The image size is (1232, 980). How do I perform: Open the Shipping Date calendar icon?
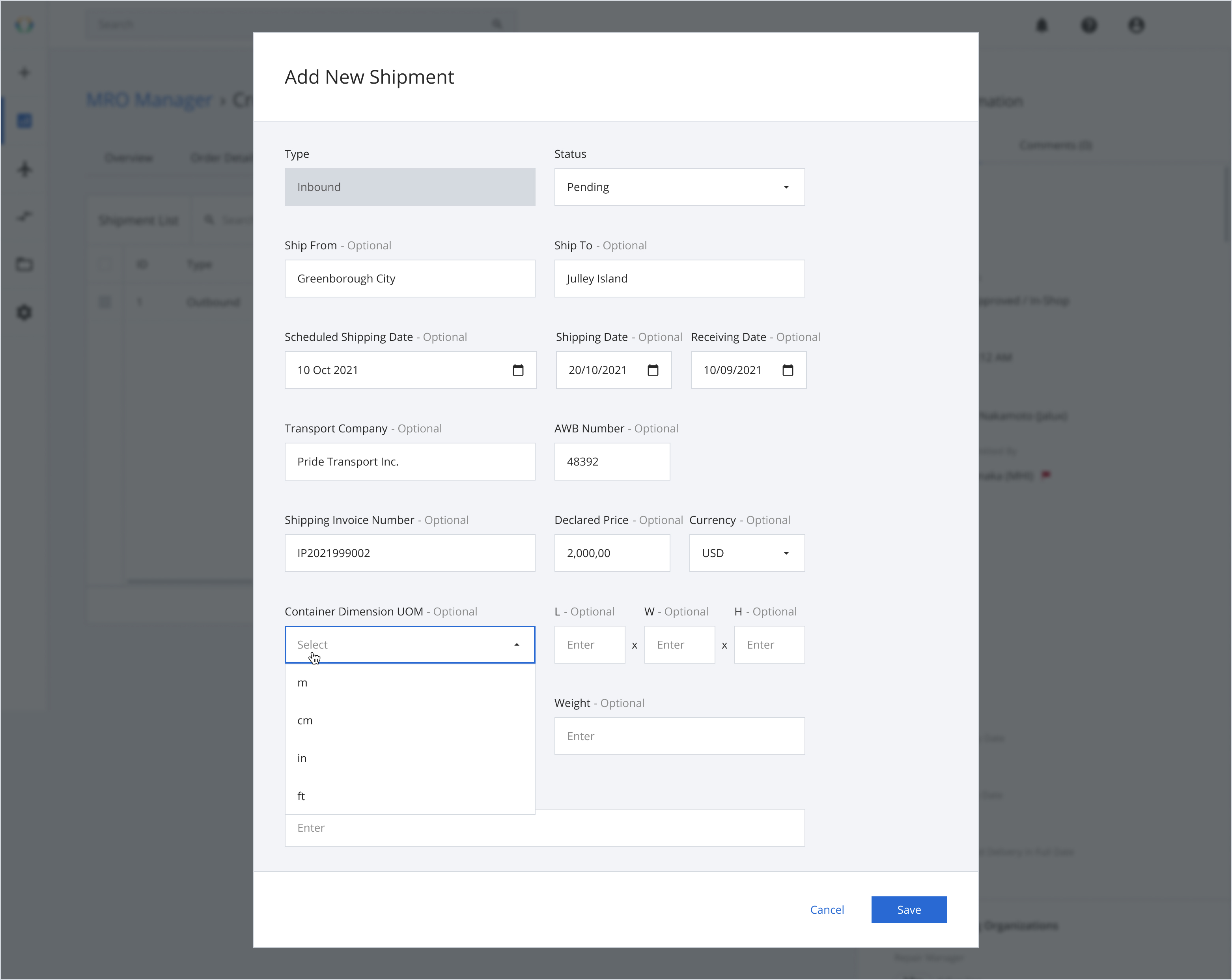point(653,370)
